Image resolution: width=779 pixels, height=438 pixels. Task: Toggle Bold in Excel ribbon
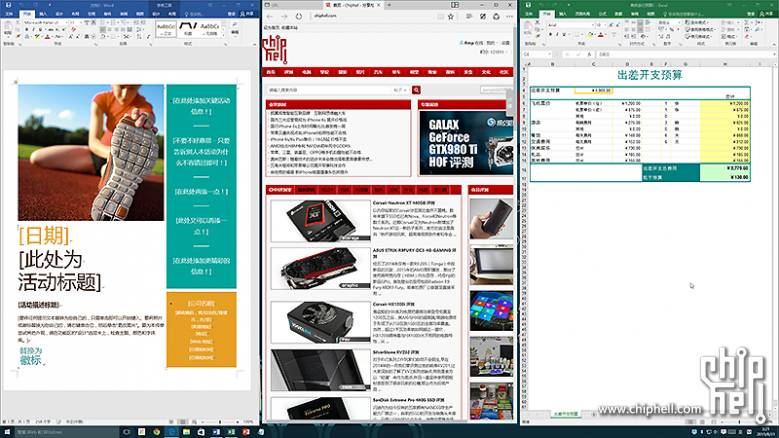550,35
